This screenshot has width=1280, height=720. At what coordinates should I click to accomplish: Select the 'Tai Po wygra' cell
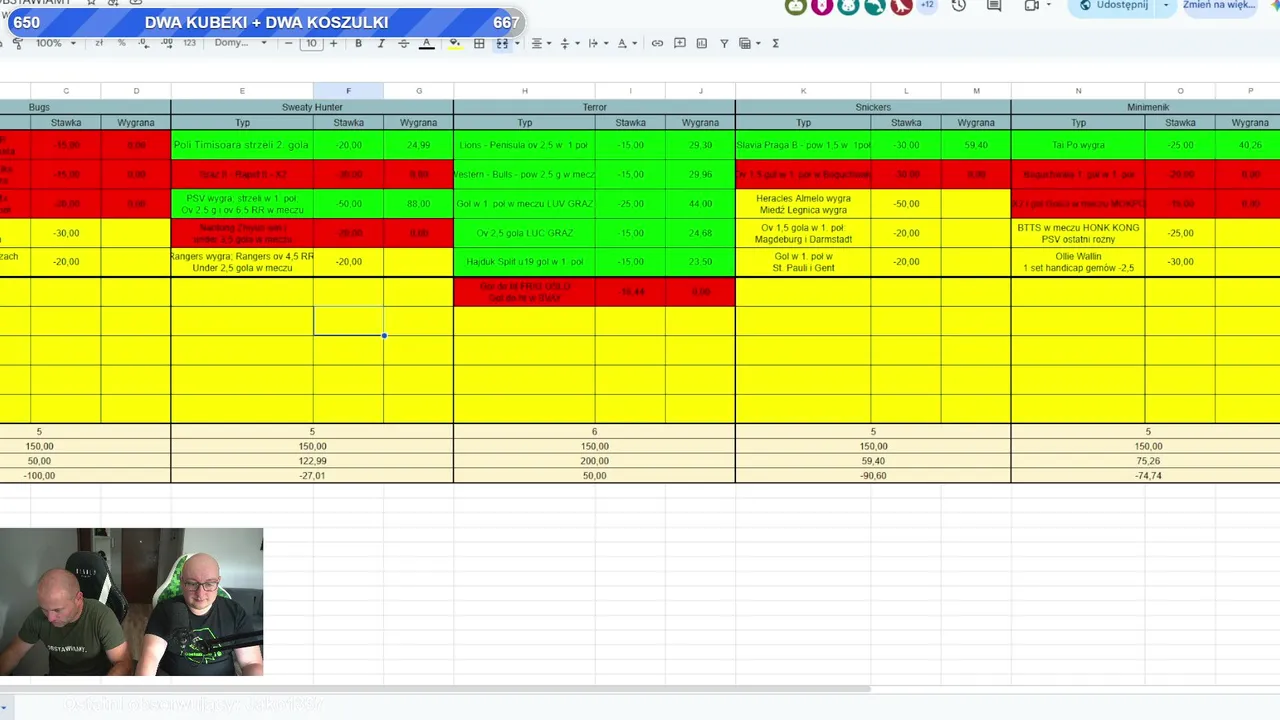tap(1078, 145)
